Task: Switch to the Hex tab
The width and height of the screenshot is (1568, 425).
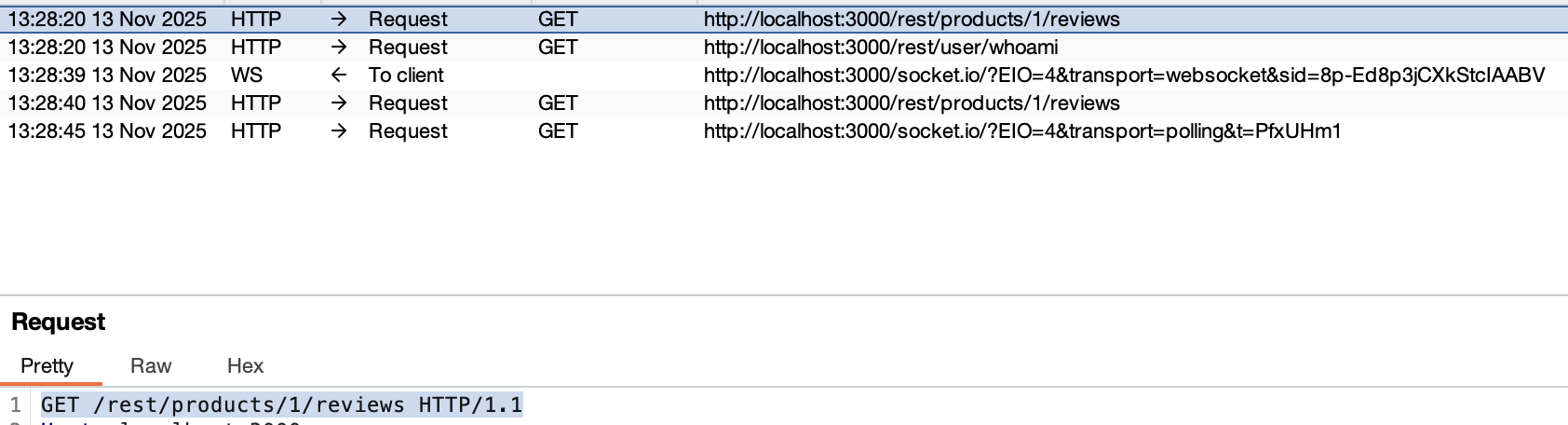Action: click(x=246, y=366)
